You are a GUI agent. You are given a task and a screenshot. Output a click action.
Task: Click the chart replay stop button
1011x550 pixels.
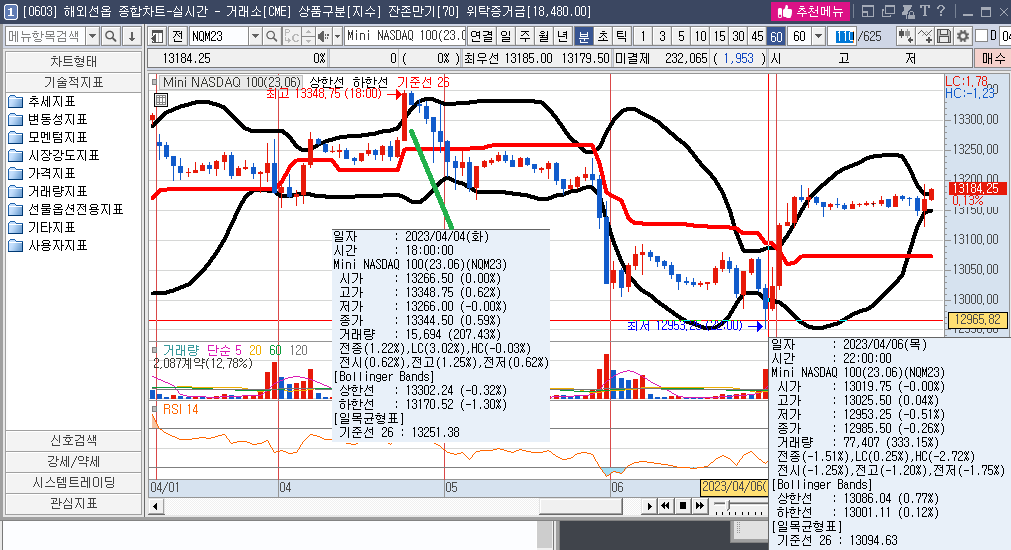pyautogui.click(x=683, y=506)
